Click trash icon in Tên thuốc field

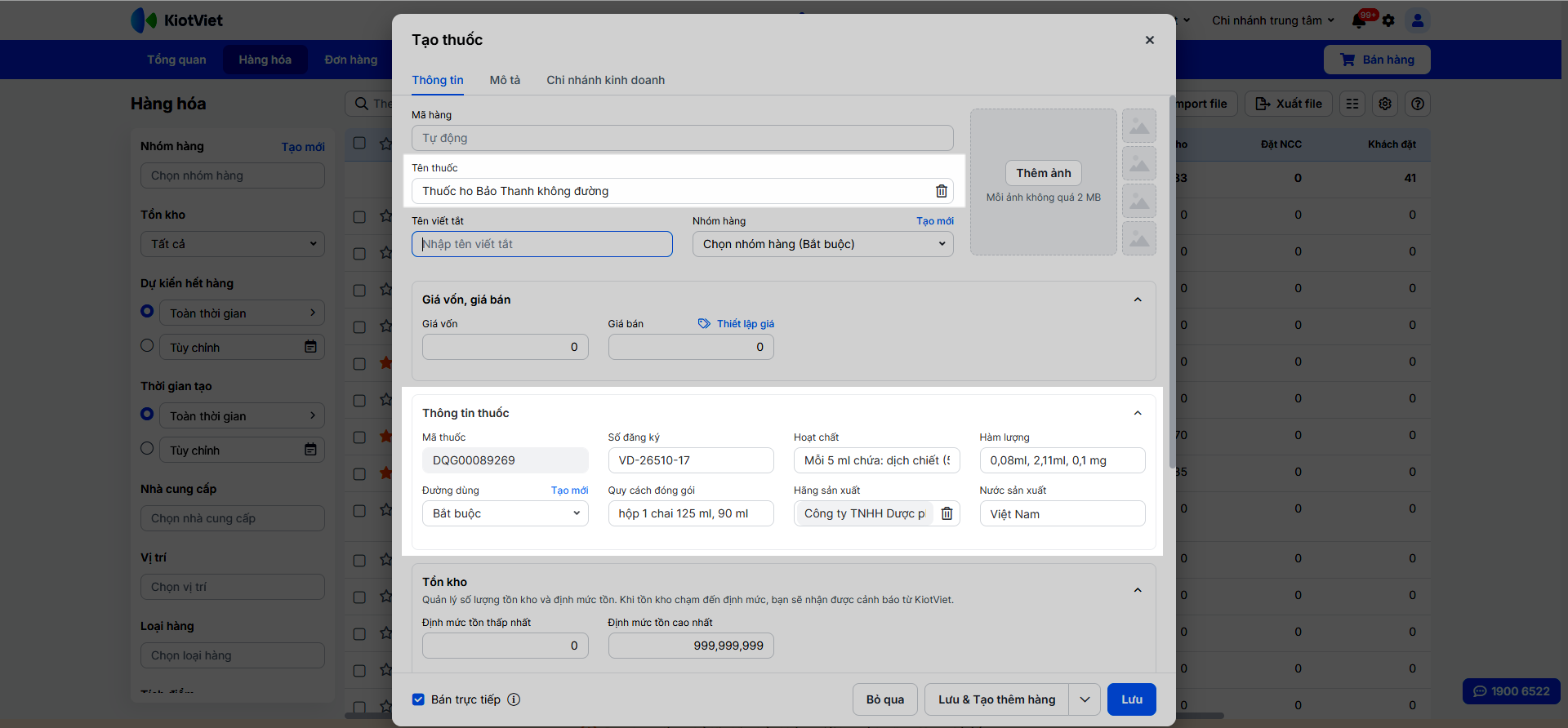[x=941, y=191]
